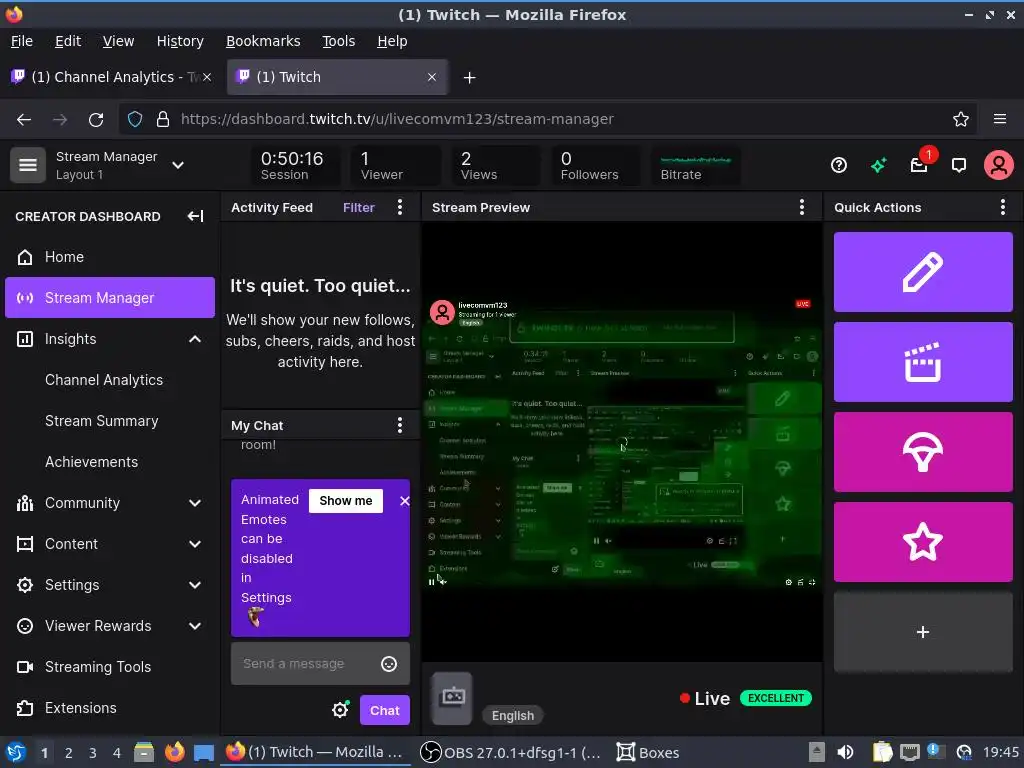Open chat settings gear icon
This screenshot has width=1024, height=768.
click(340, 710)
